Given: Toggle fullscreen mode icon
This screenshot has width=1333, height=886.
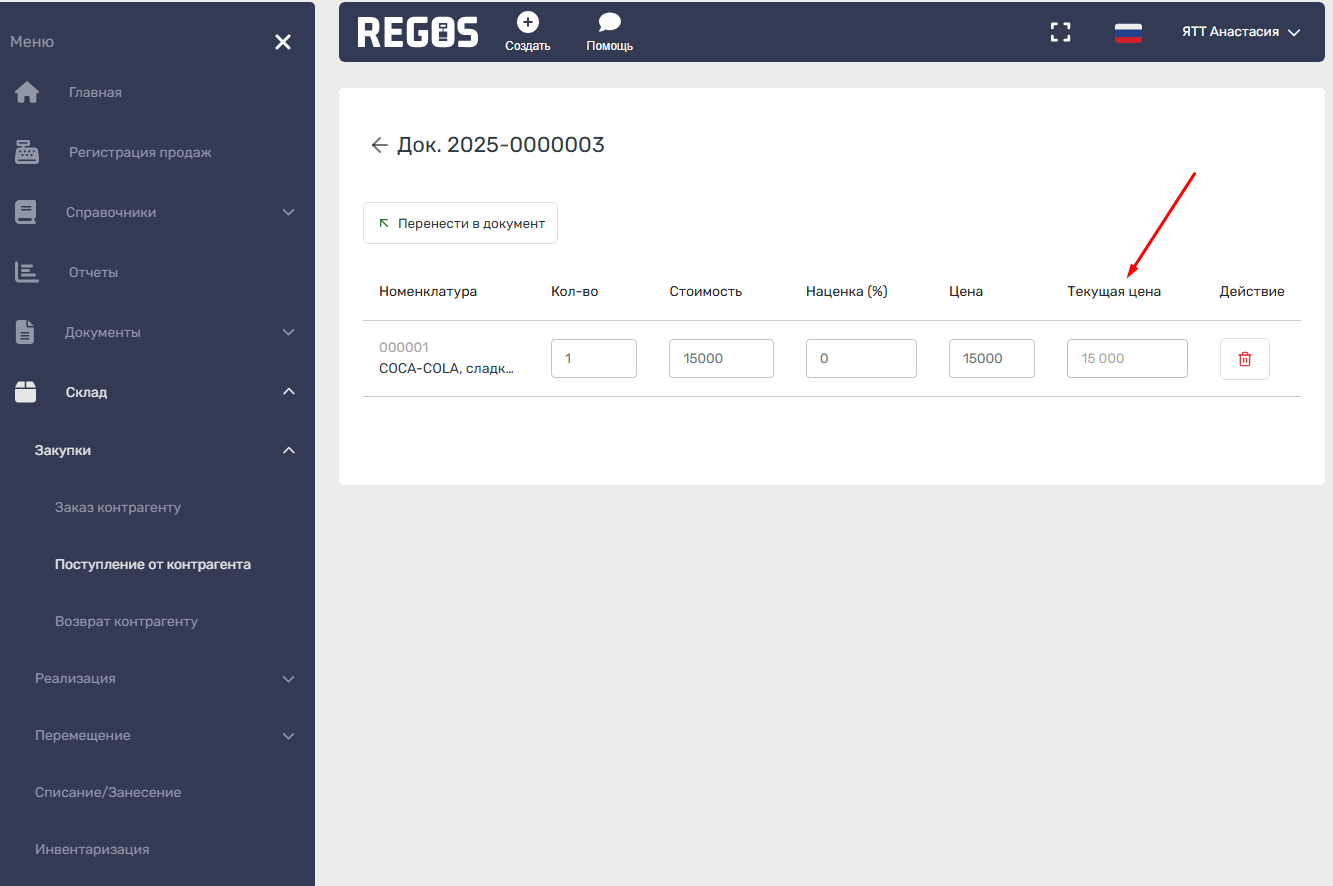Looking at the screenshot, I should pyautogui.click(x=1060, y=32).
